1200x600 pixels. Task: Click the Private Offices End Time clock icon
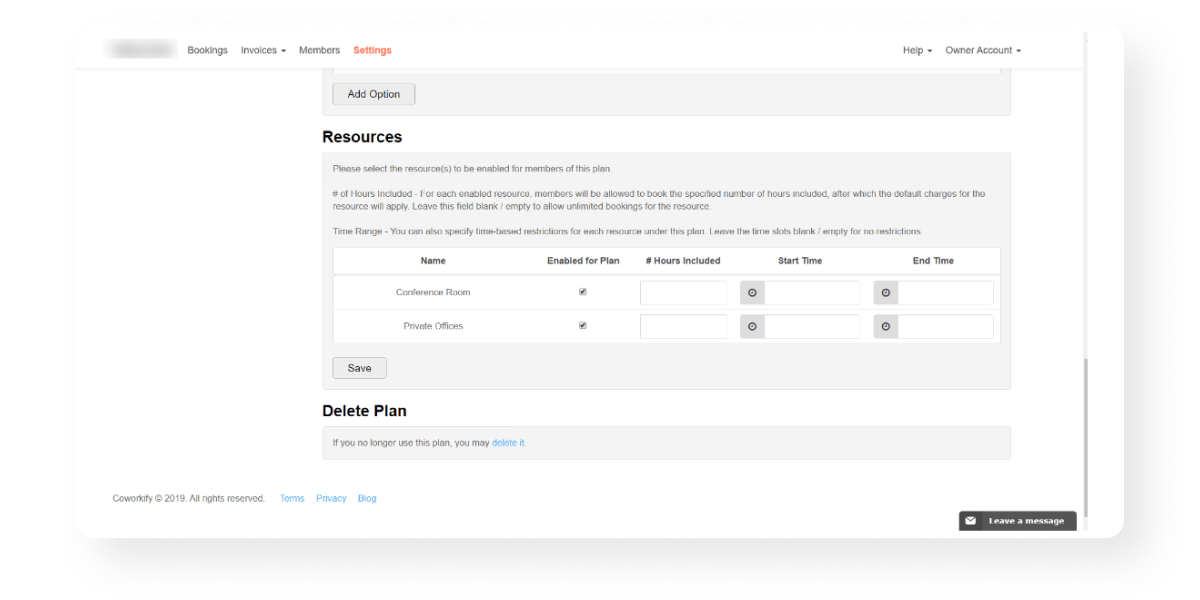[886, 327]
